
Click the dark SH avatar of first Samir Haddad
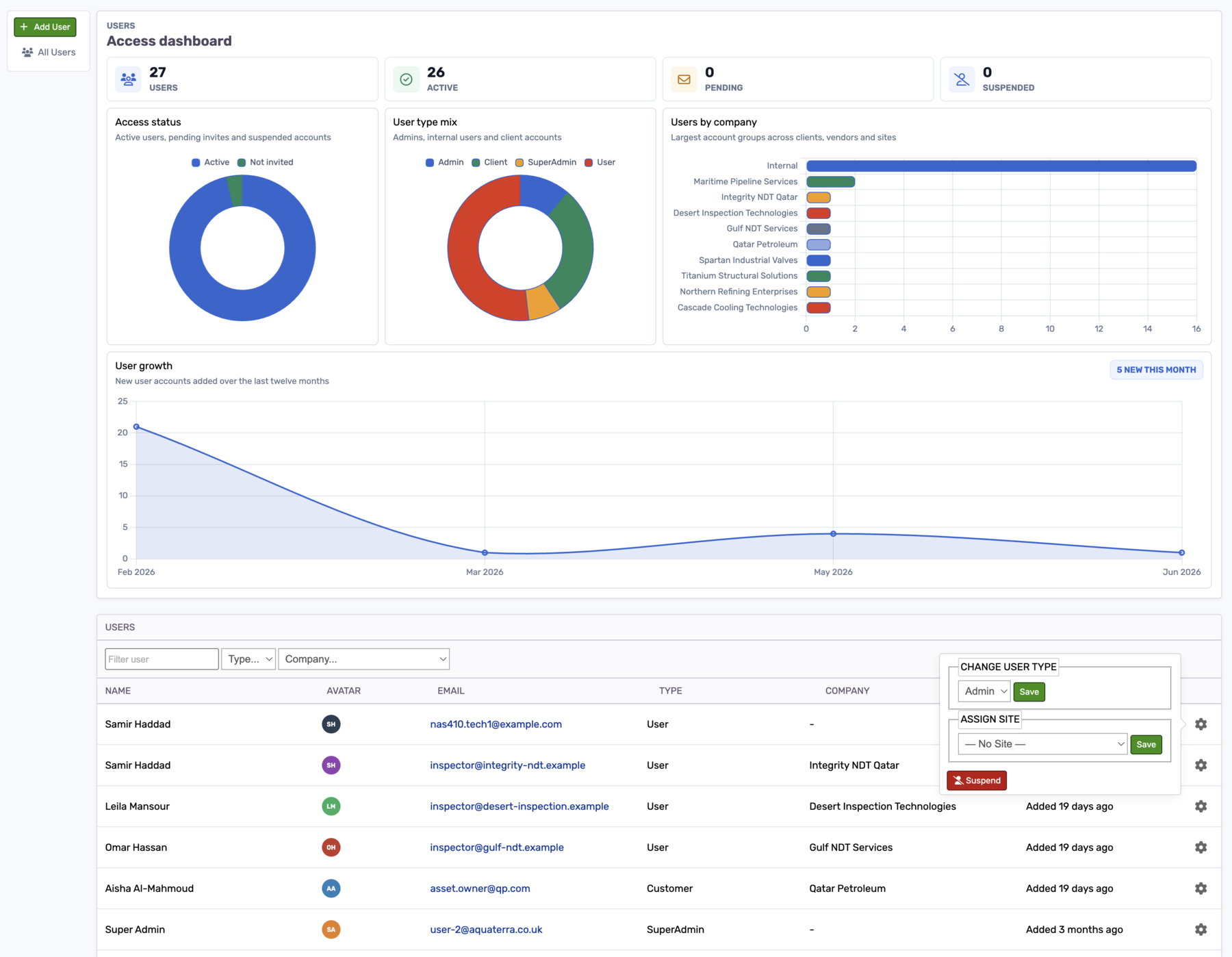click(331, 724)
